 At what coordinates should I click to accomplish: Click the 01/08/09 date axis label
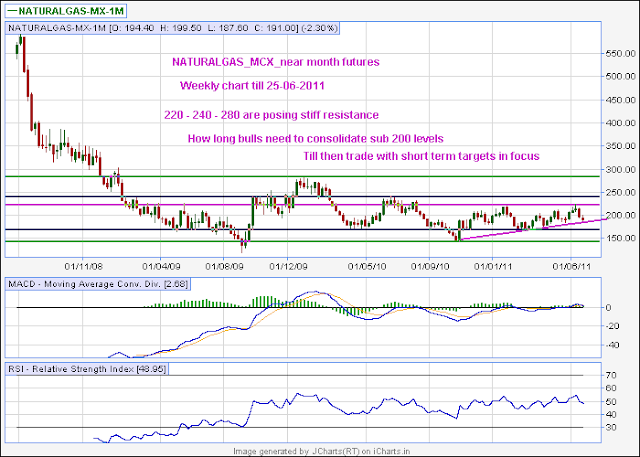(x=224, y=266)
